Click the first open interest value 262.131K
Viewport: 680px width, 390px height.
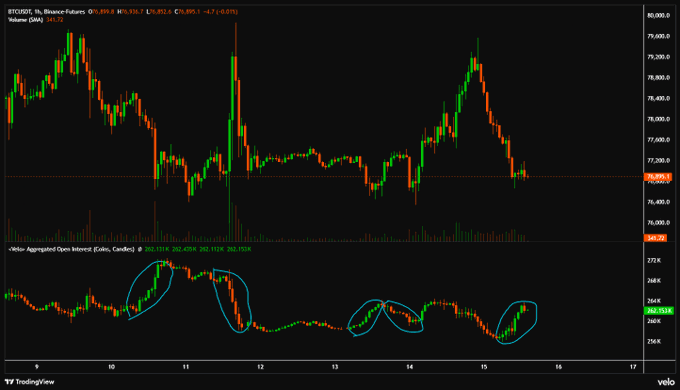point(157,249)
